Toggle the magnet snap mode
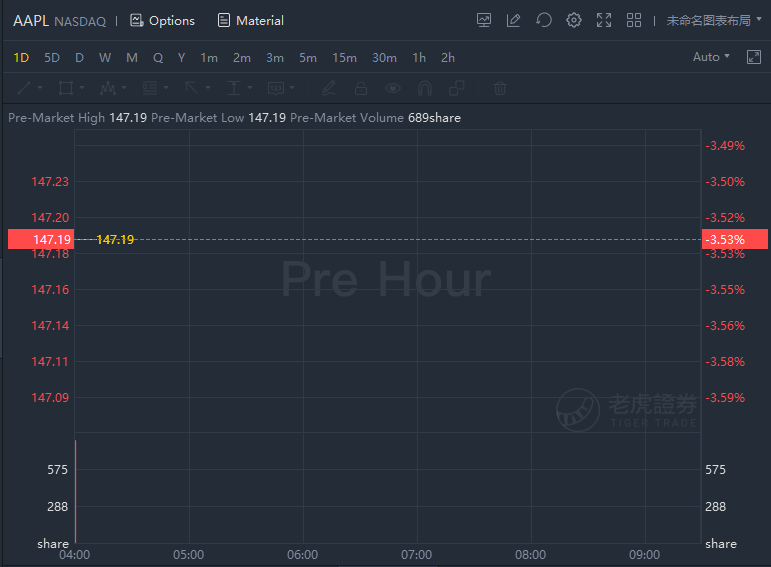The height and width of the screenshot is (567, 771). [425, 88]
